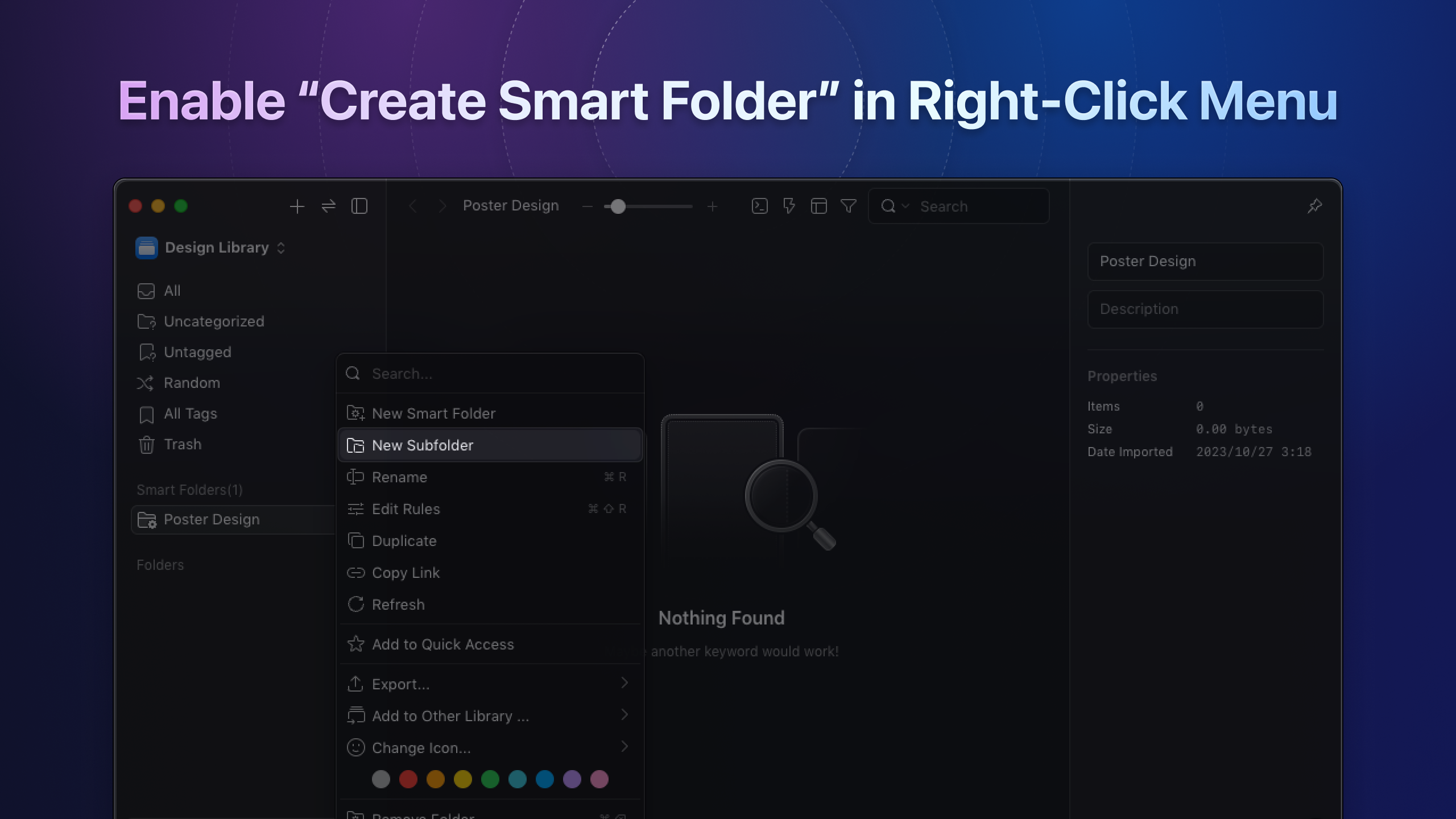Click Add to Quick Access
Image resolution: width=1456 pixels, height=819 pixels.
442,644
